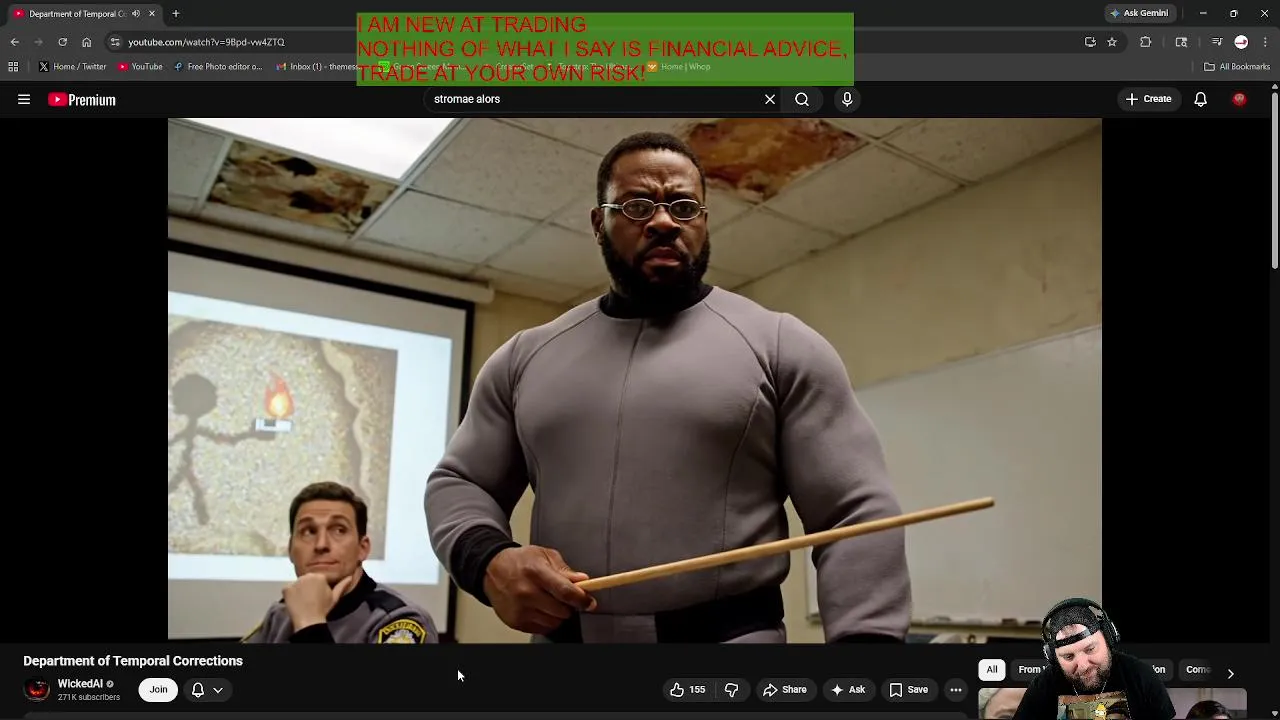Open the Ask AI button

pos(848,689)
